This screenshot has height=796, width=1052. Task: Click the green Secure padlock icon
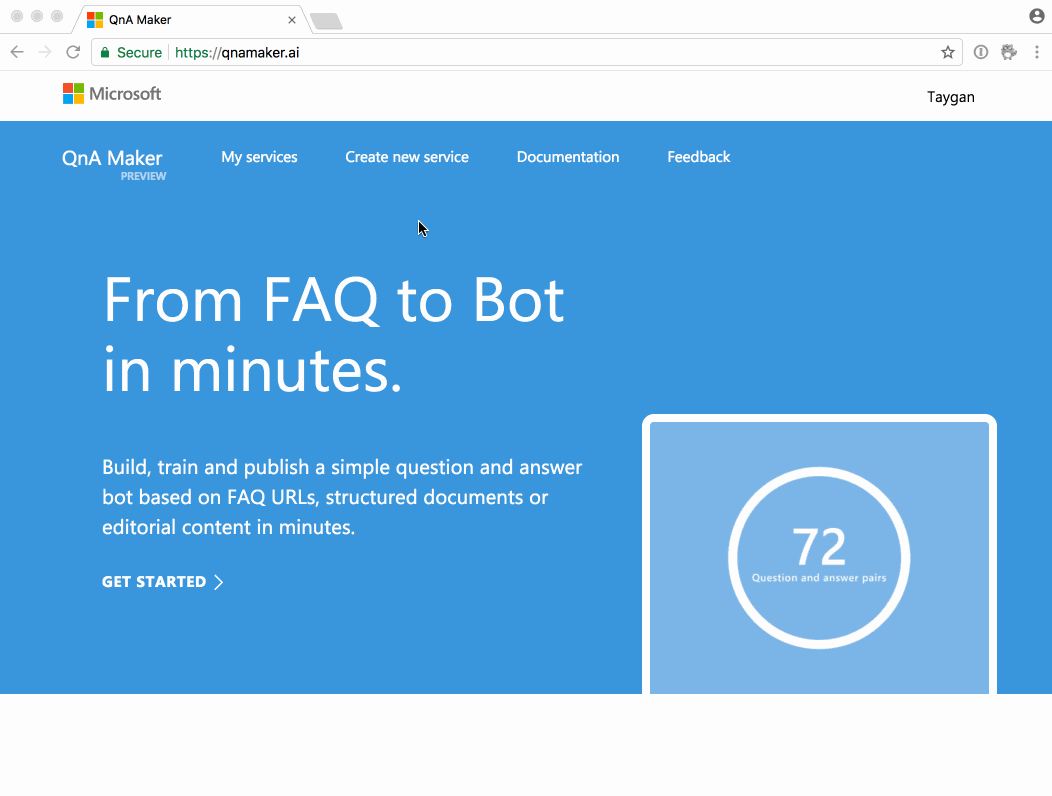(105, 52)
